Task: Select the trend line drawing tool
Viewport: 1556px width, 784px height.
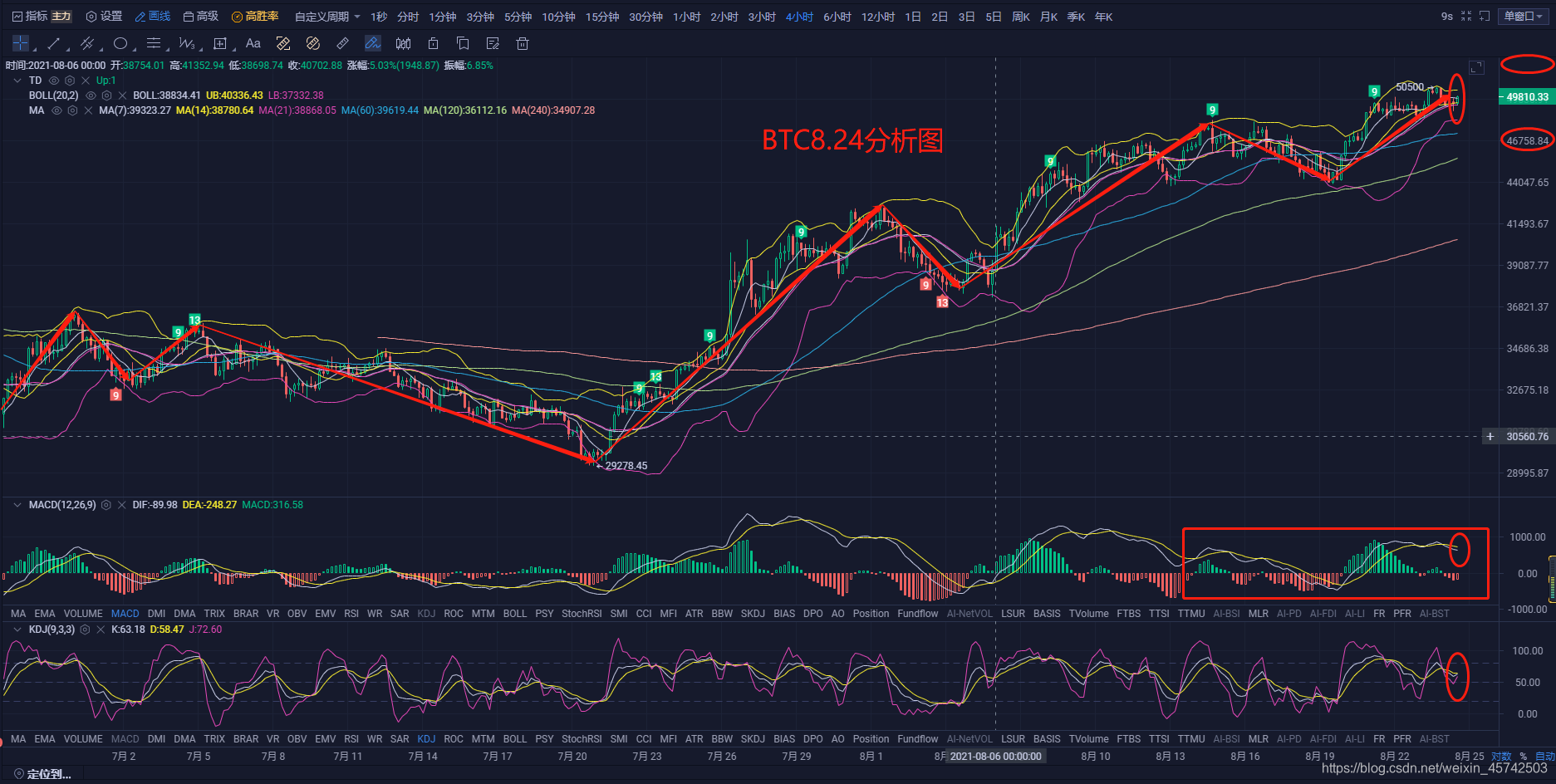Action: (54, 43)
